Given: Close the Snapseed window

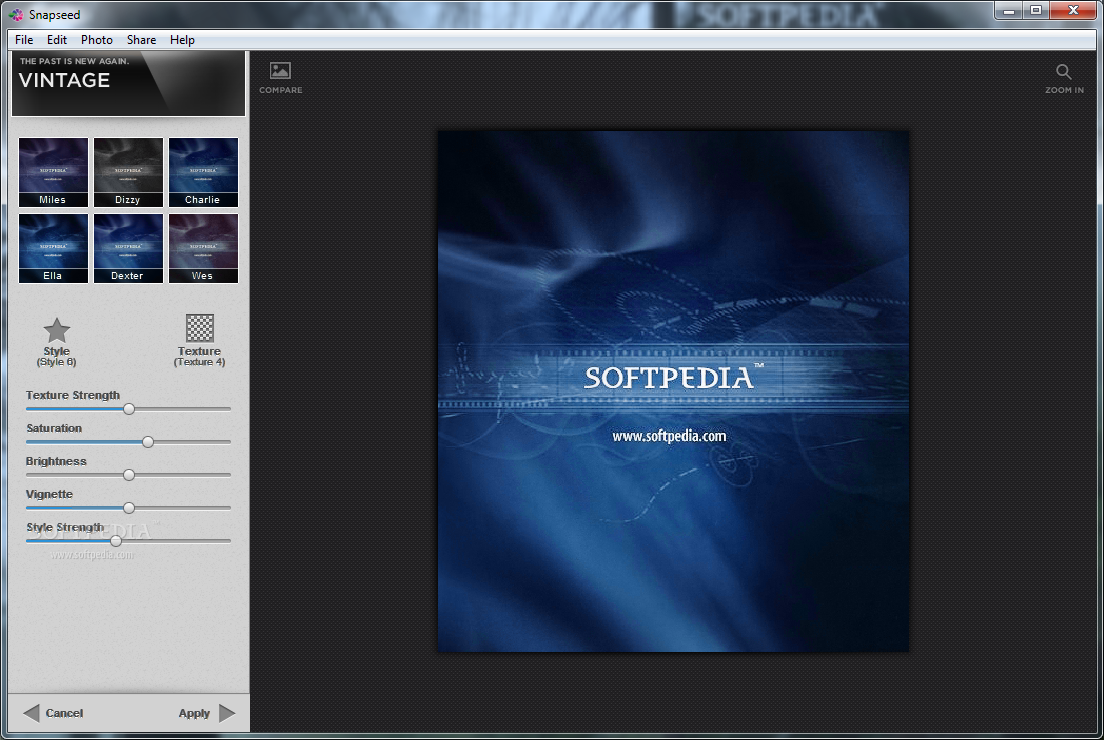Looking at the screenshot, I should [1073, 11].
